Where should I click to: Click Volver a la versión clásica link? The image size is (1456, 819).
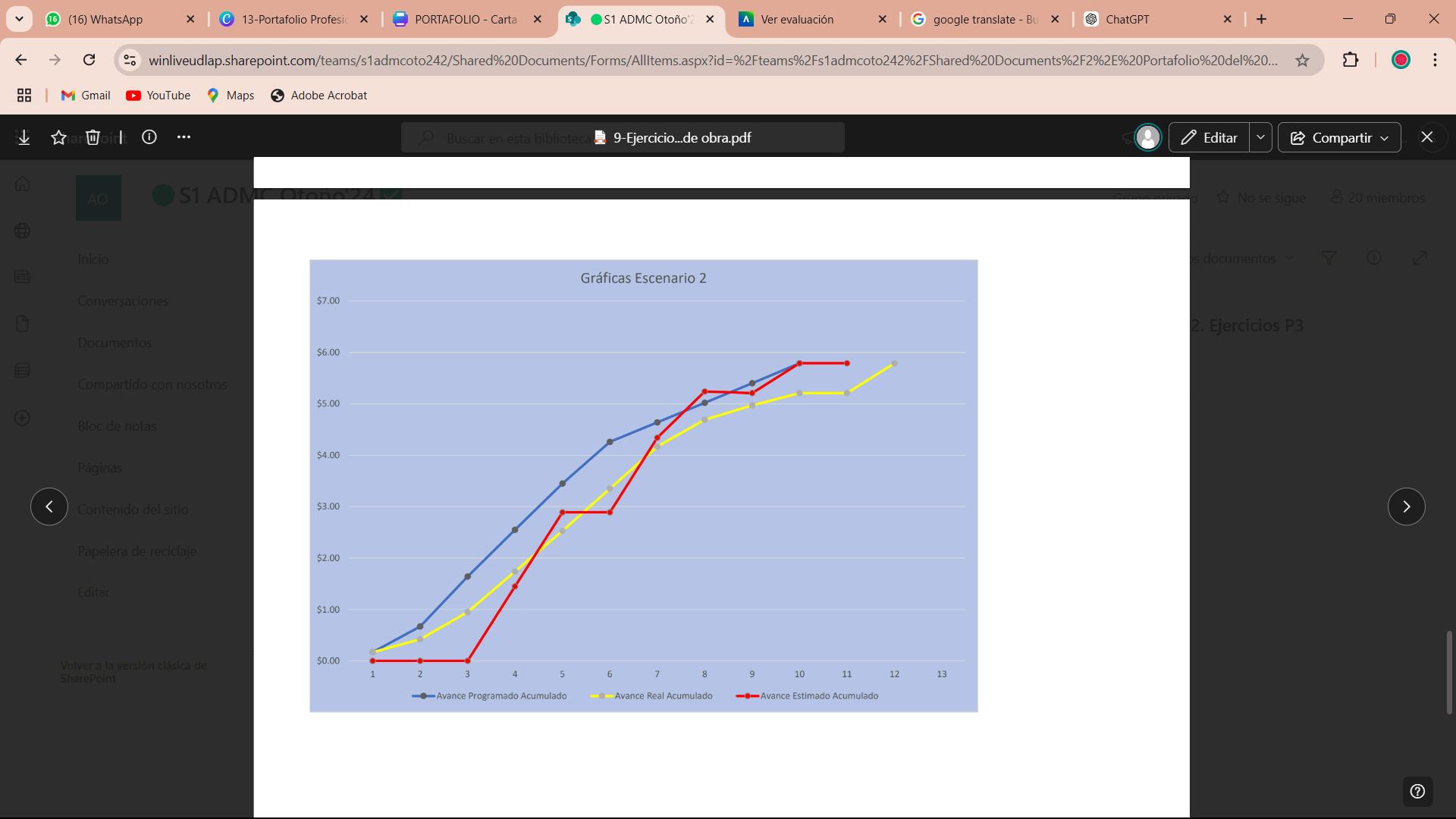(133, 672)
